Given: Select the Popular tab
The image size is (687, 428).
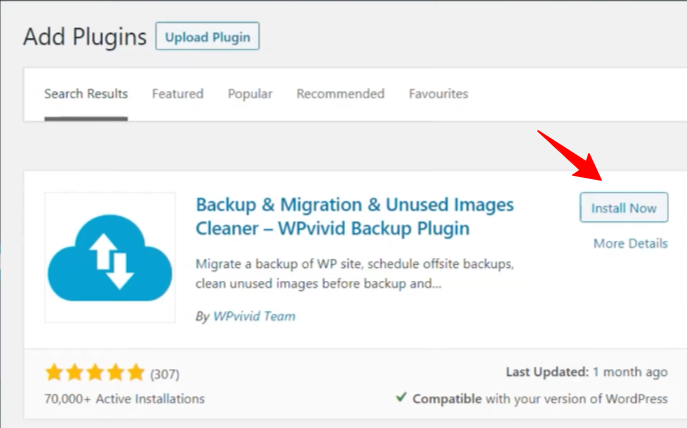Looking at the screenshot, I should coord(250,94).
